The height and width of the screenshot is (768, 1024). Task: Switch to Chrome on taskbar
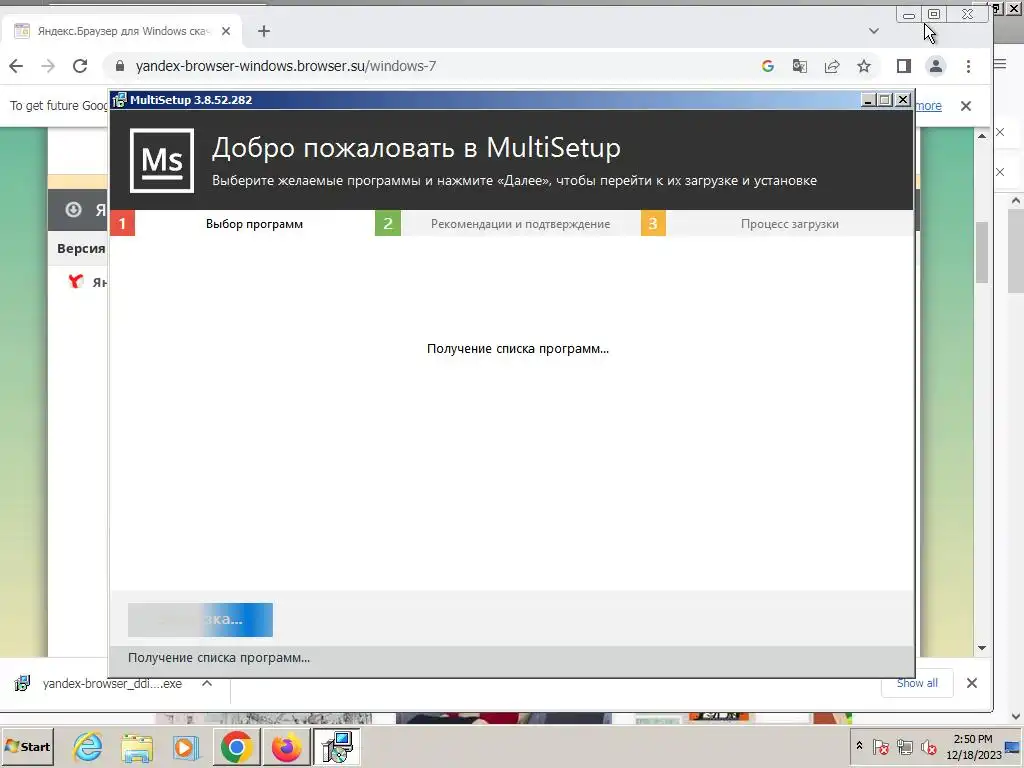coord(236,746)
